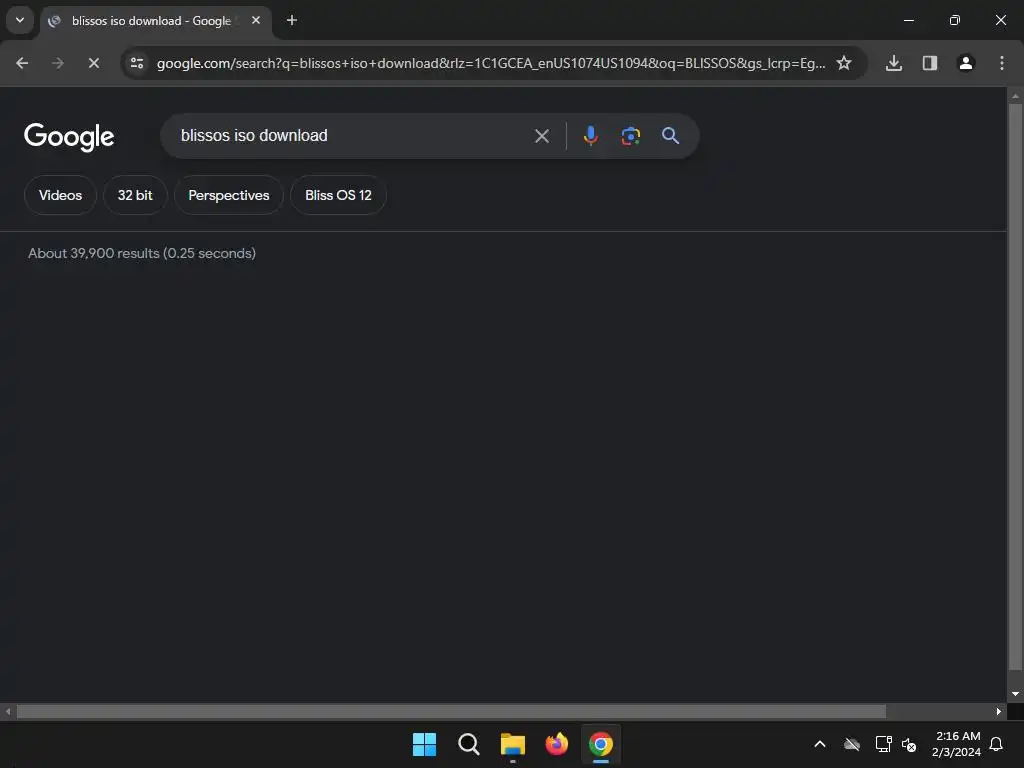Go to Google home via logo
Screen dimensions: 1024x768
69,136
